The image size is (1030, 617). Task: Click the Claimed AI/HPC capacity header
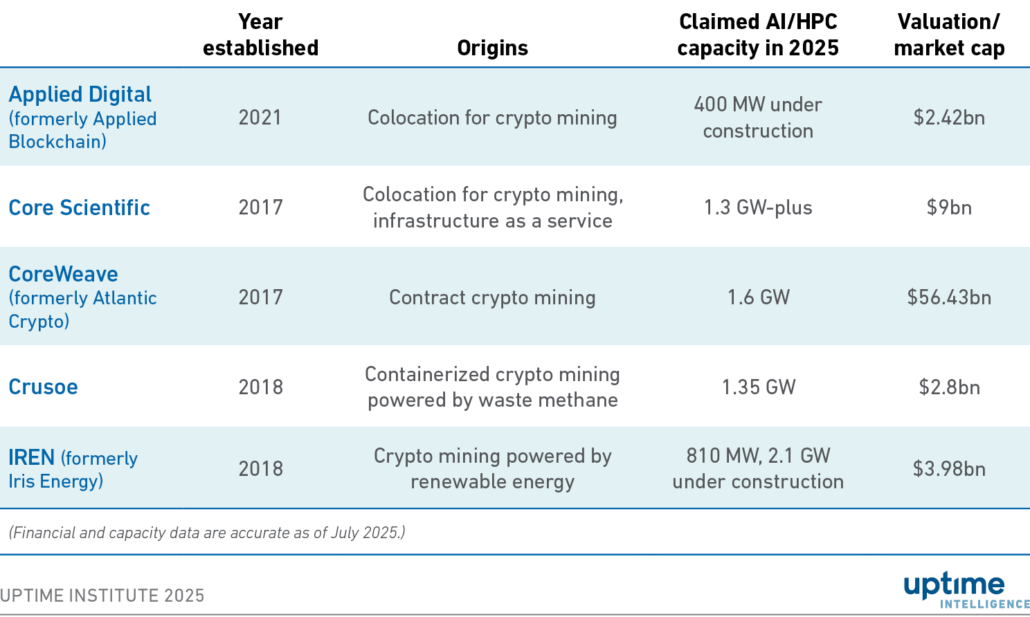pos(758,35)
